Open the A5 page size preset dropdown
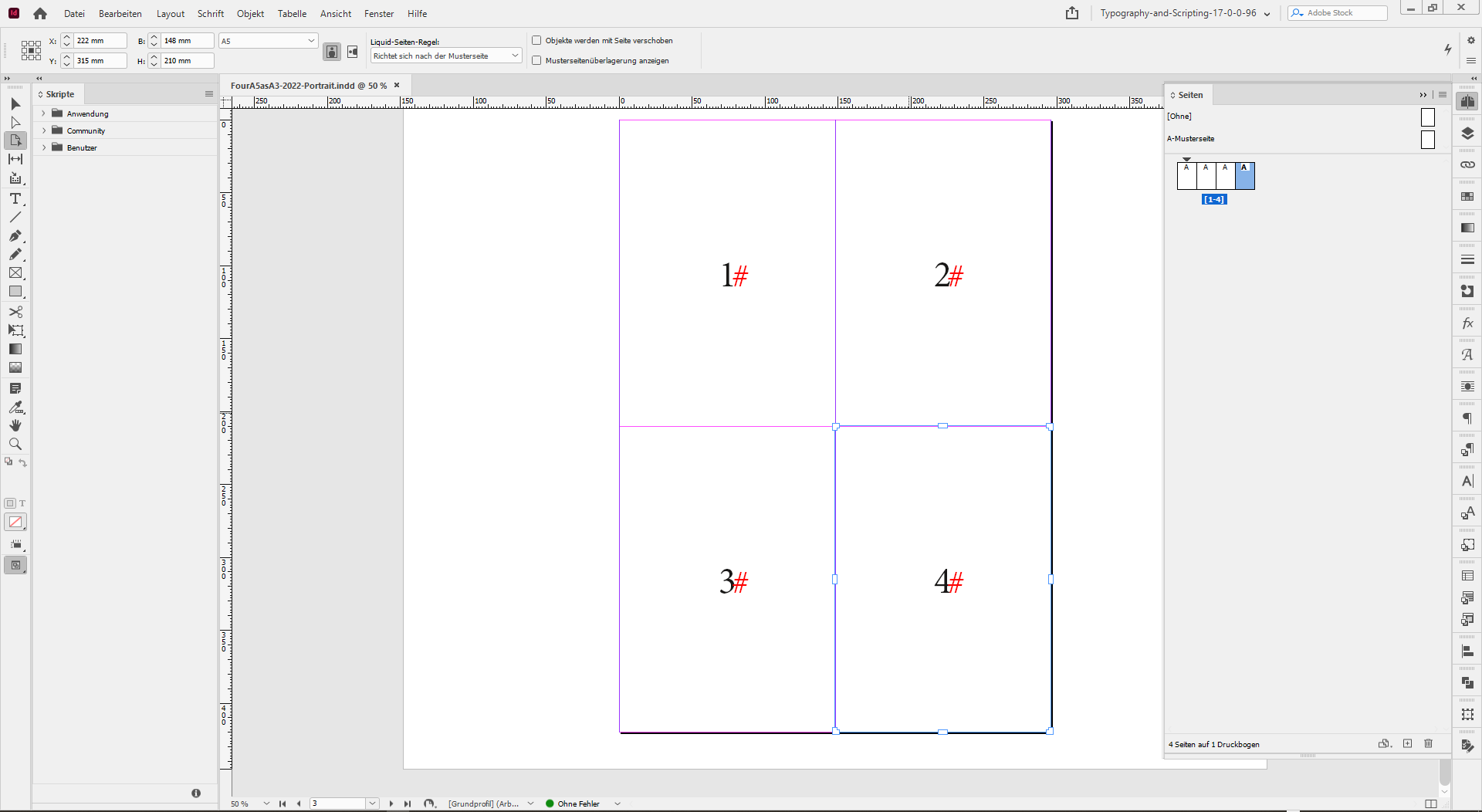 [x=267, y=40]
